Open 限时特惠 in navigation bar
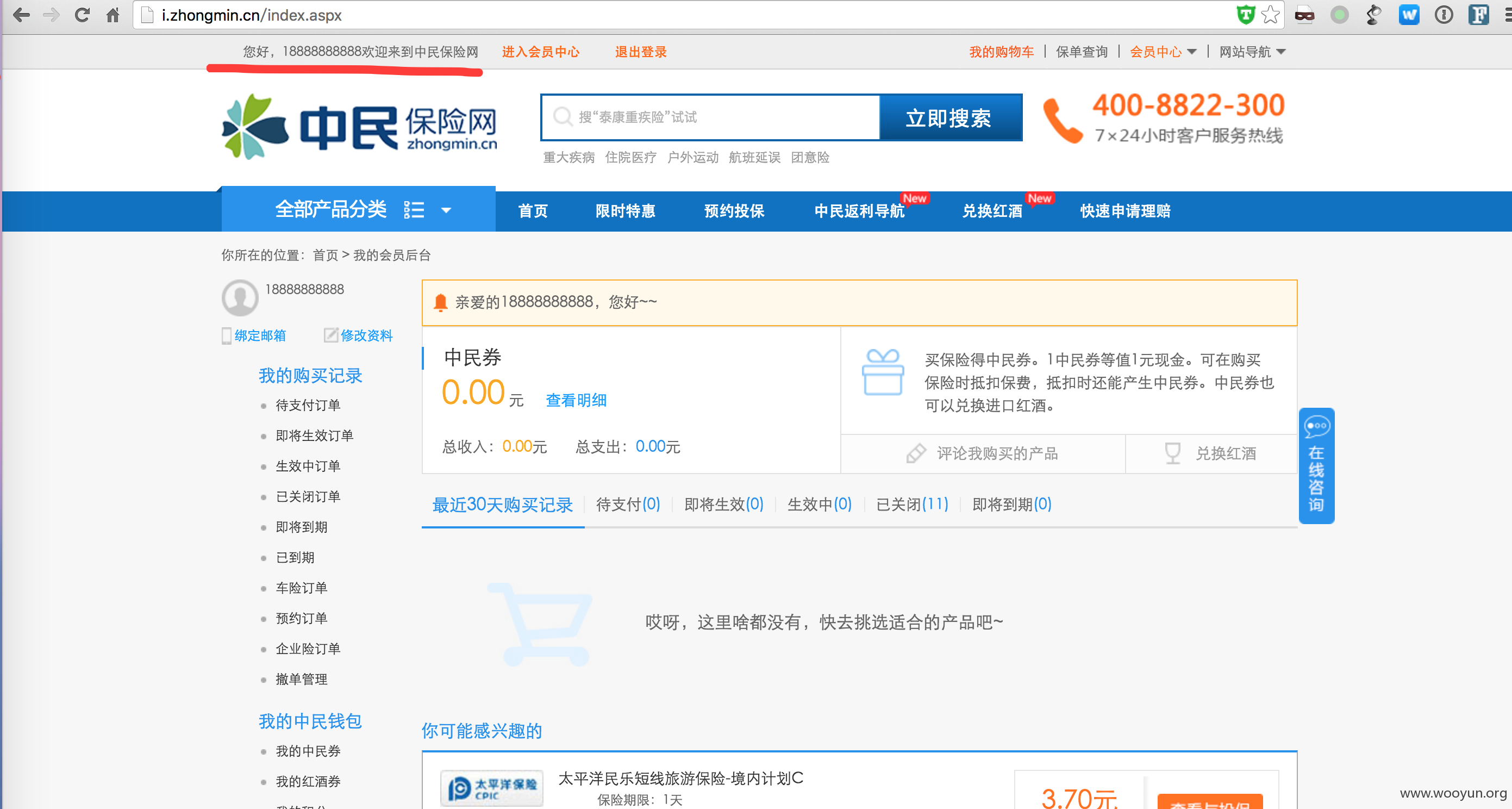The width and height of the screenshot is (1512, 809). pos(625,210)
